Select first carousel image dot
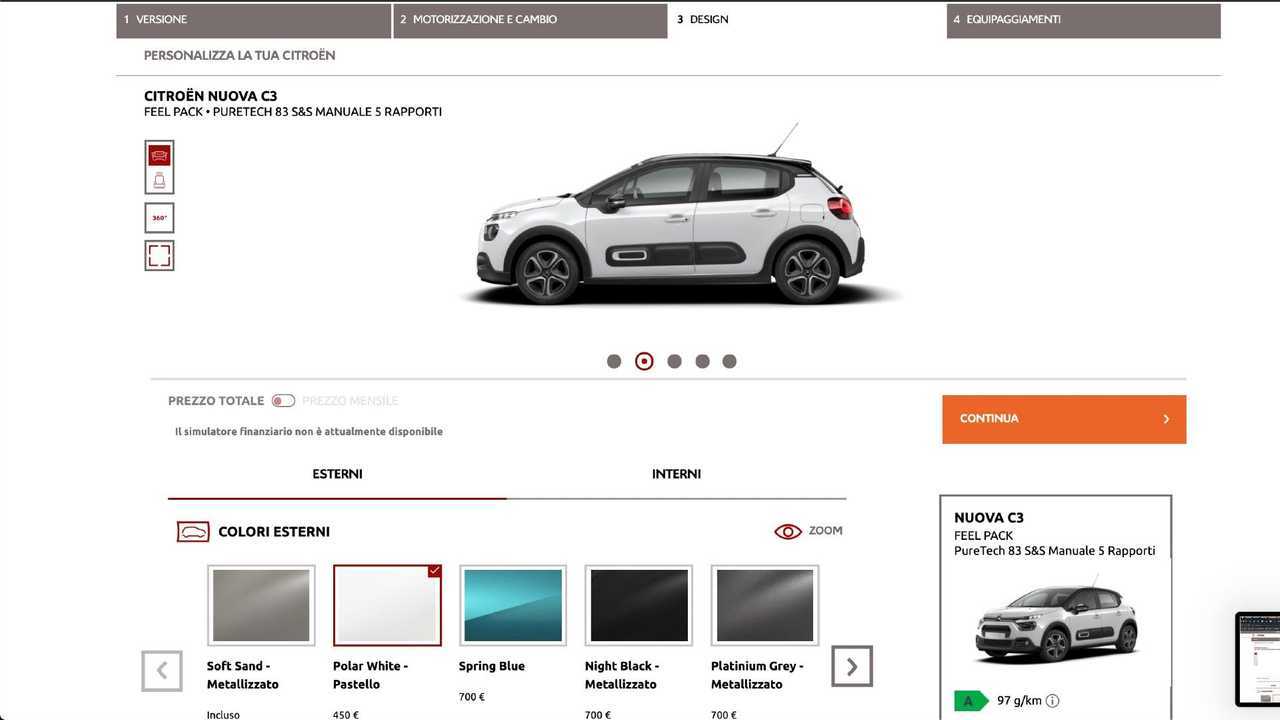 click(x=614, y=361)
